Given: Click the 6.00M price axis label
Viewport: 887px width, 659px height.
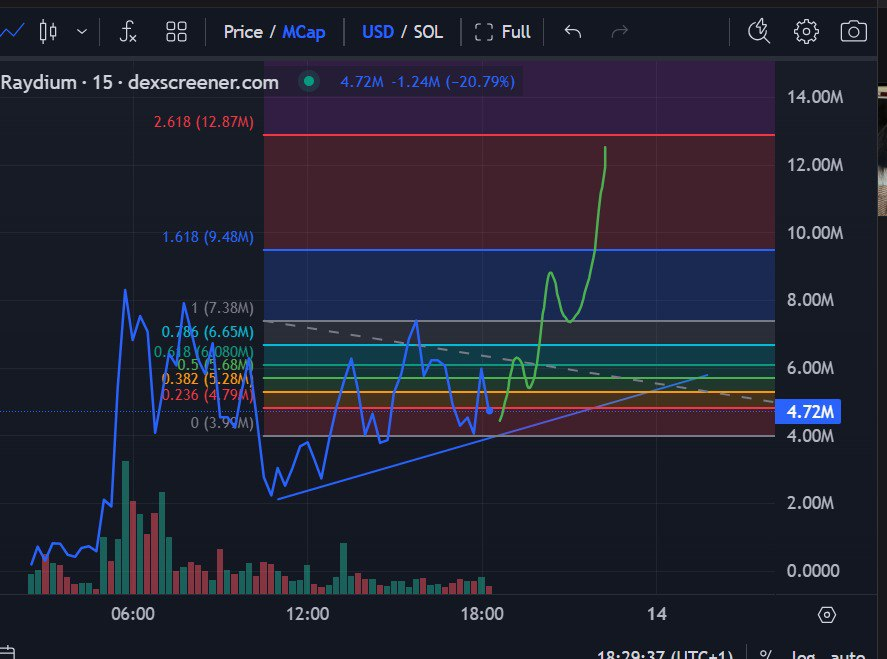Looking at the screenshot, I should click(x=811, y=368).
